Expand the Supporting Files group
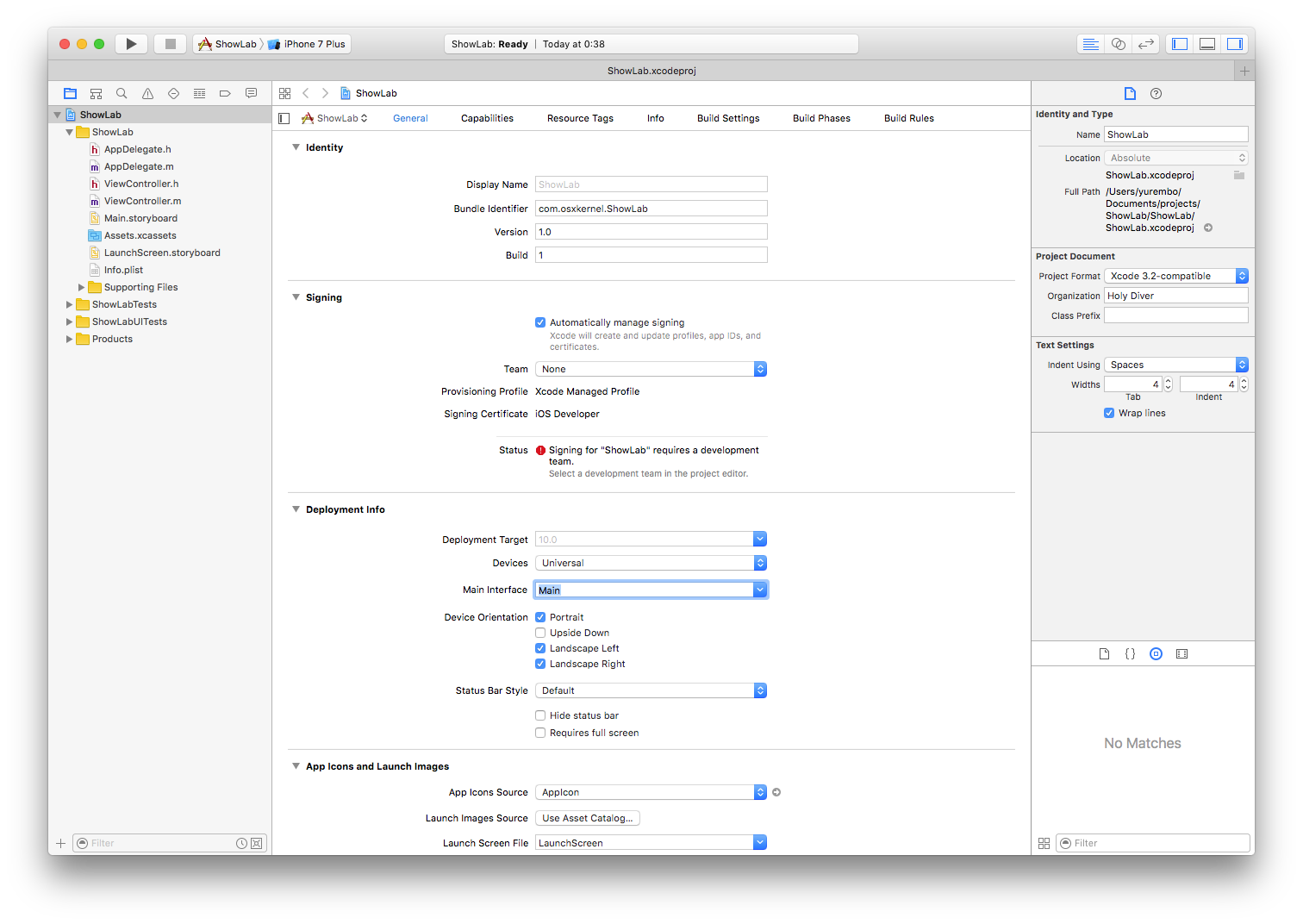Viewport: 1303px width, 924px height. [81, 287]
